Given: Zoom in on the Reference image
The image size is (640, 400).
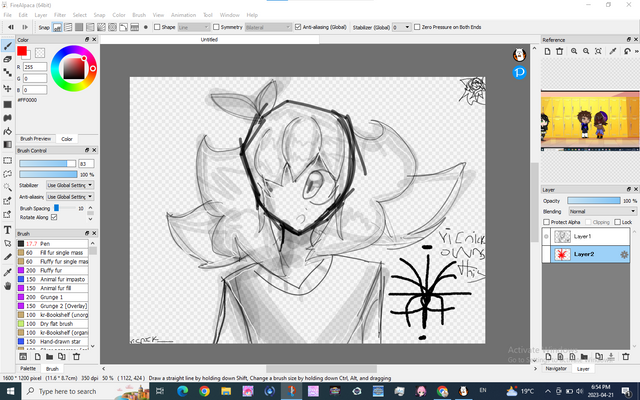Looking at the screenshot, I should point(574,51).
